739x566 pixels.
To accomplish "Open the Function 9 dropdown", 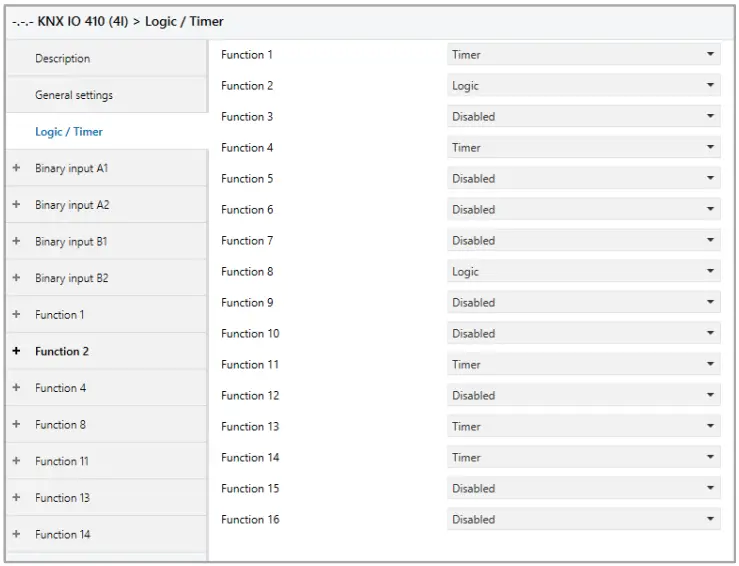I will click(583, 303).
